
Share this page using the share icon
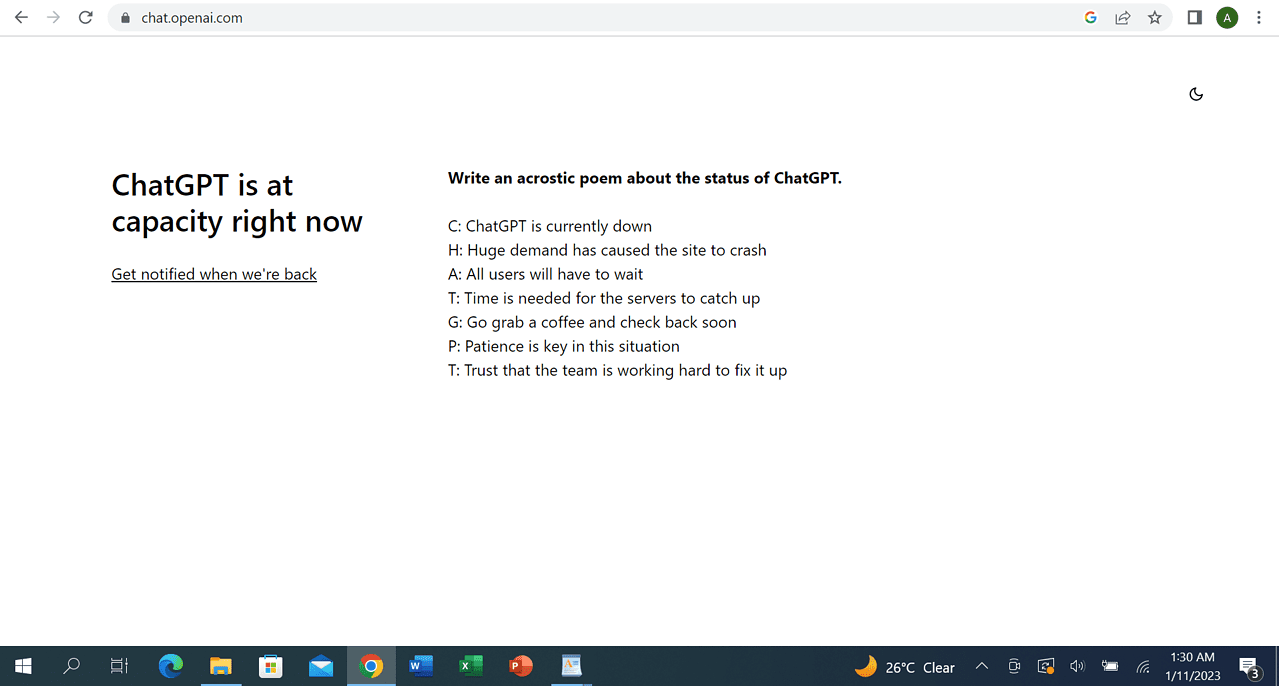point(1123,18)
